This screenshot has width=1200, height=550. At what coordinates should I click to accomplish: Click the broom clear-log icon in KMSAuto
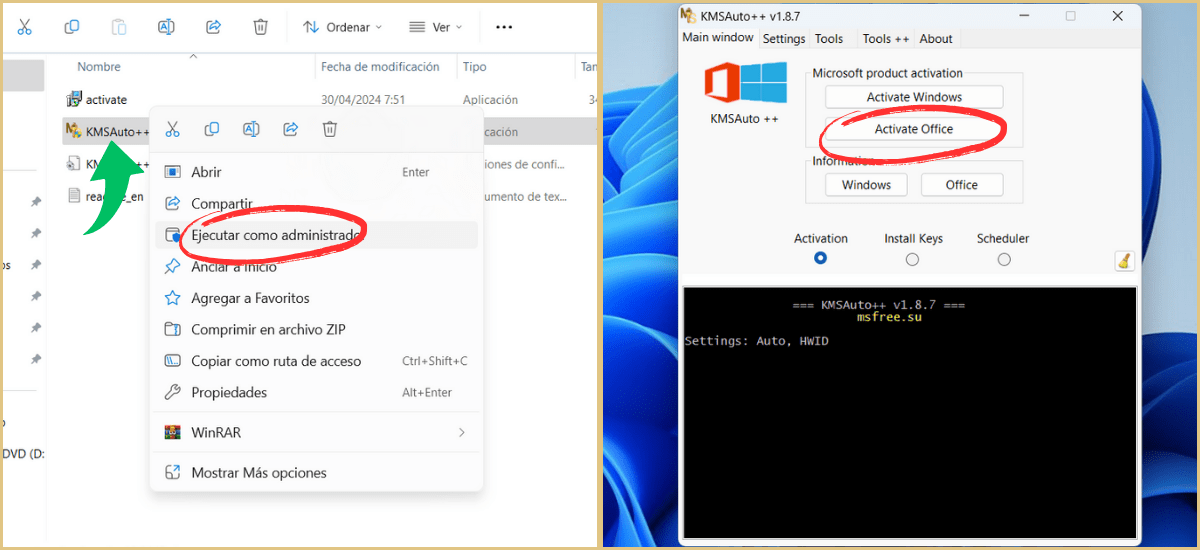[1124, 261]
